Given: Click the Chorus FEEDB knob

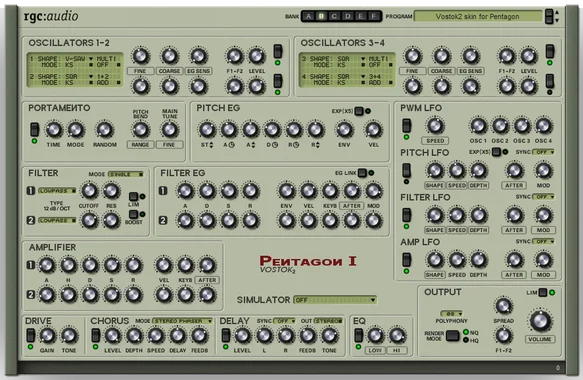Looking at the screenshot, I should coord(200,335).
